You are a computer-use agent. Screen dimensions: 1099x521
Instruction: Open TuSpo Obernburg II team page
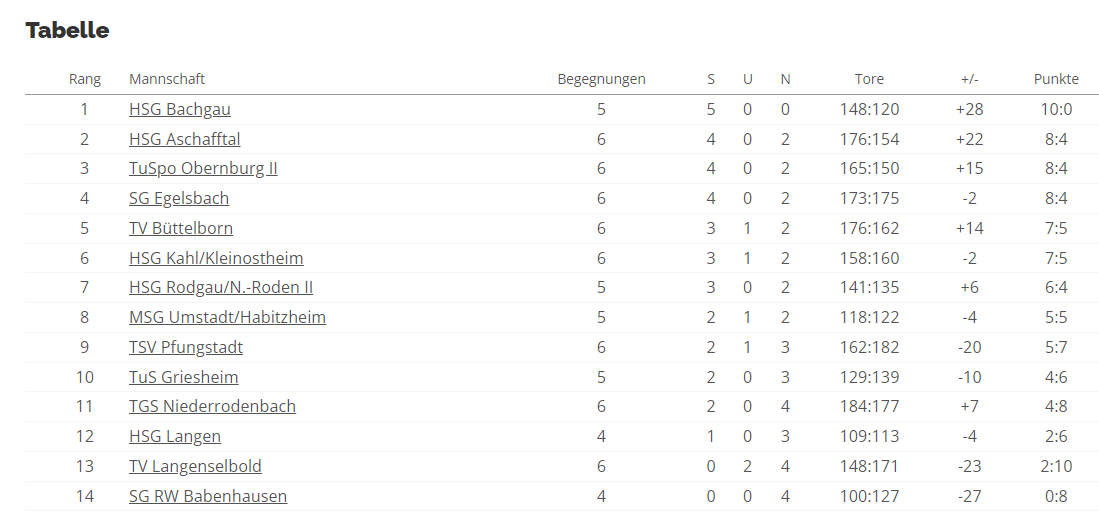pyautogui.click(x=203, y=168)
